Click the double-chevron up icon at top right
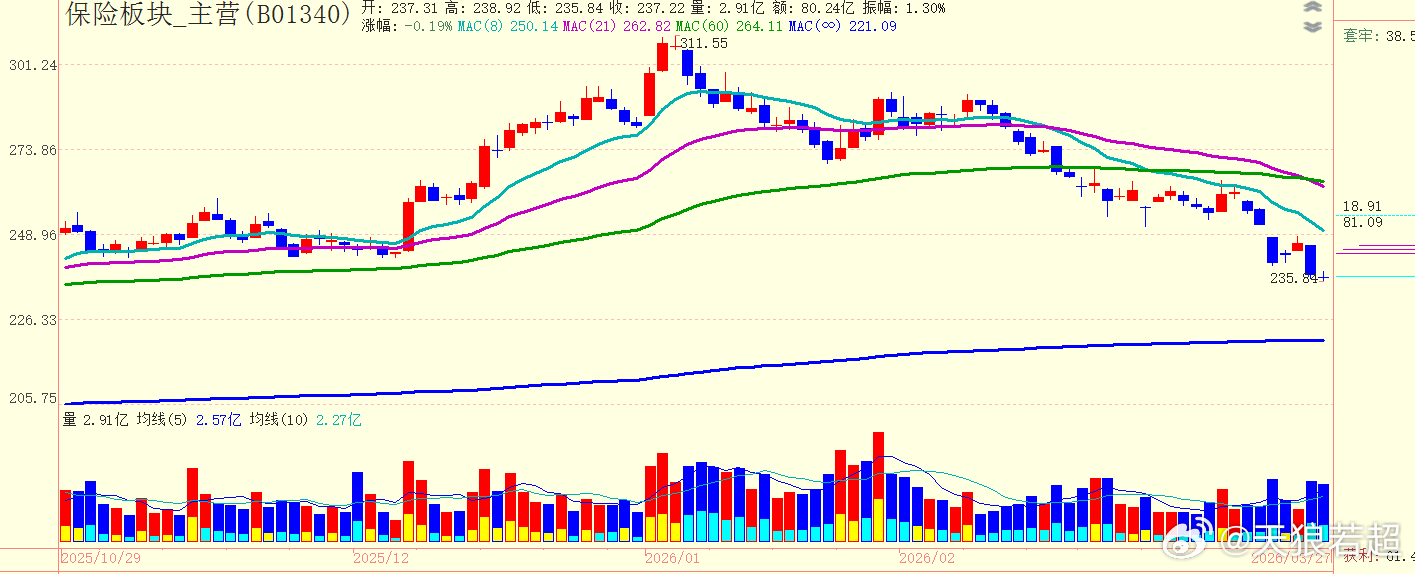The image size is (1415, 574). tap(1313, 7)
